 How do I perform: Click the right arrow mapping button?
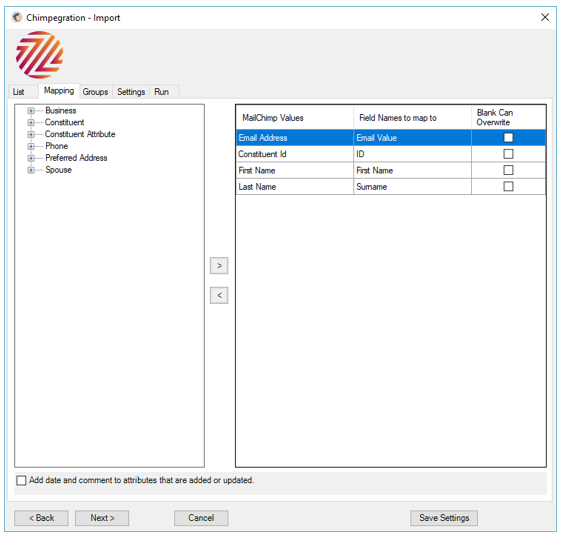point(219,266)
